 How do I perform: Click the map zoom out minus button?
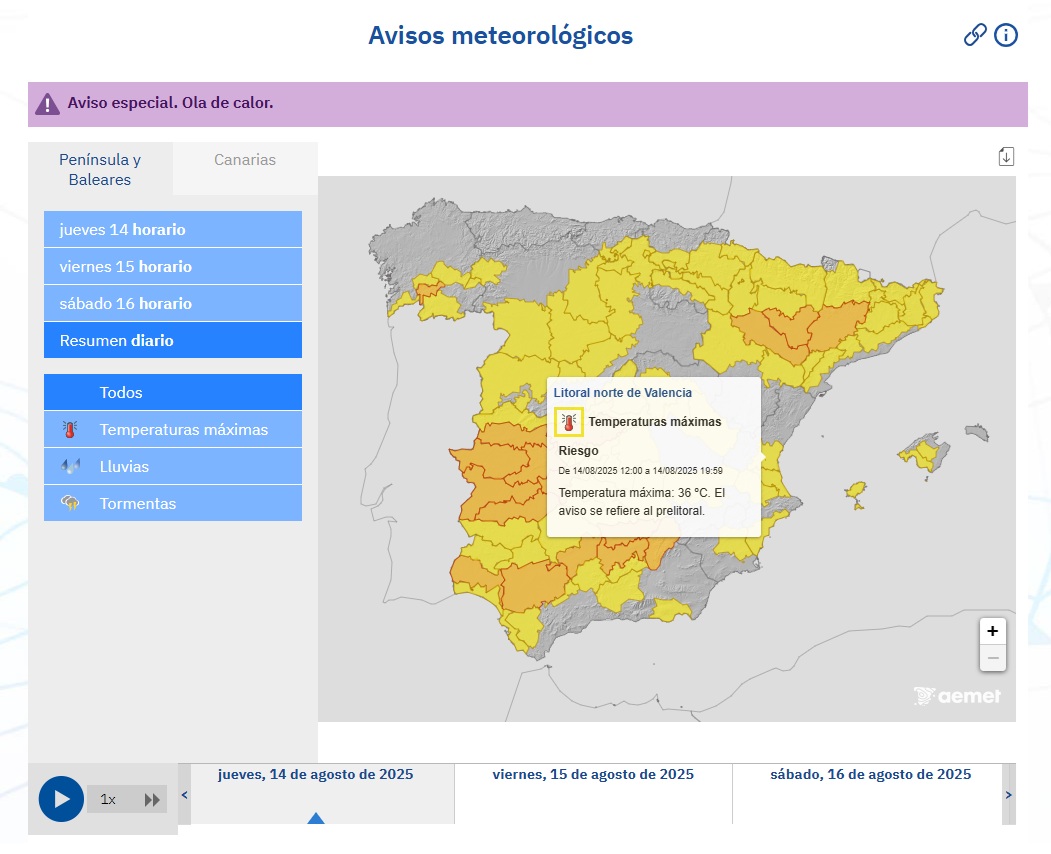(x=992, y=658)
